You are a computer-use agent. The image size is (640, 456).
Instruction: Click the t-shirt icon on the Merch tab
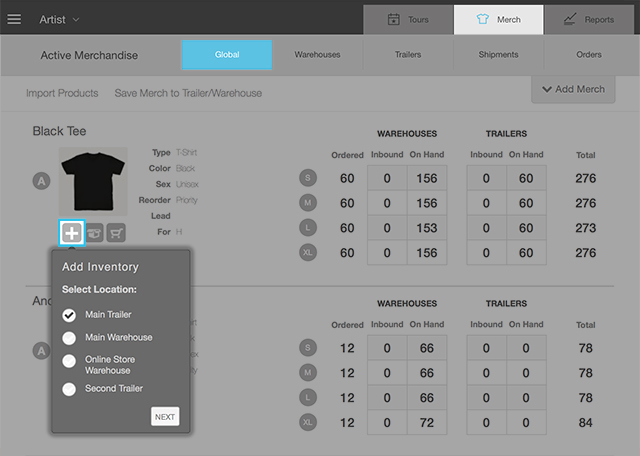(482, 19)
